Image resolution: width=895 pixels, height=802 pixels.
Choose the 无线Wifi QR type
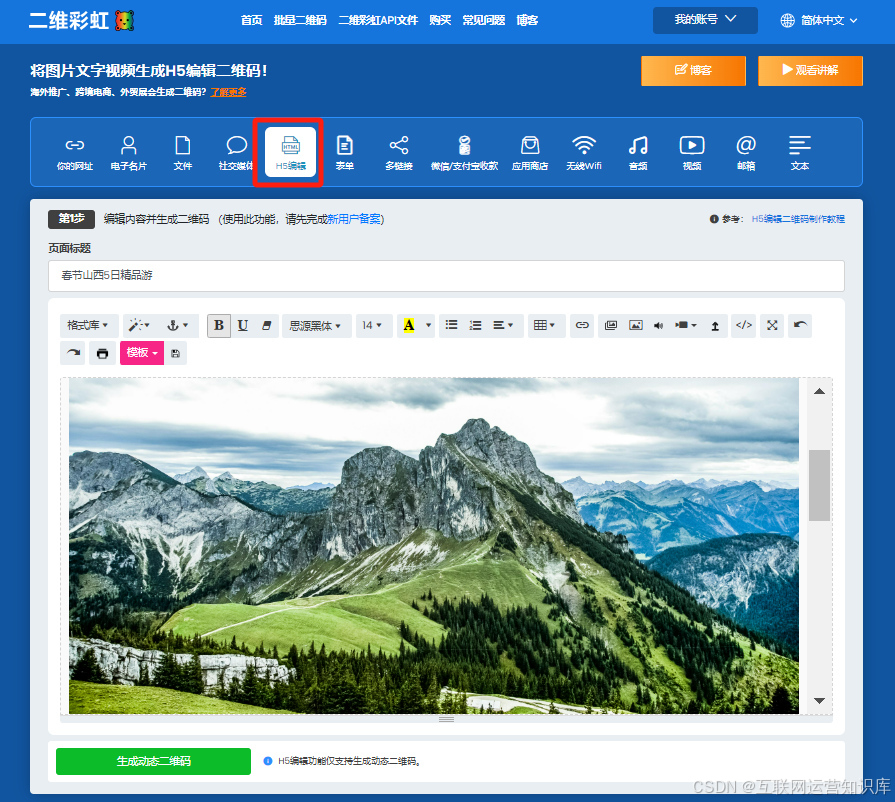pos(584,152)
